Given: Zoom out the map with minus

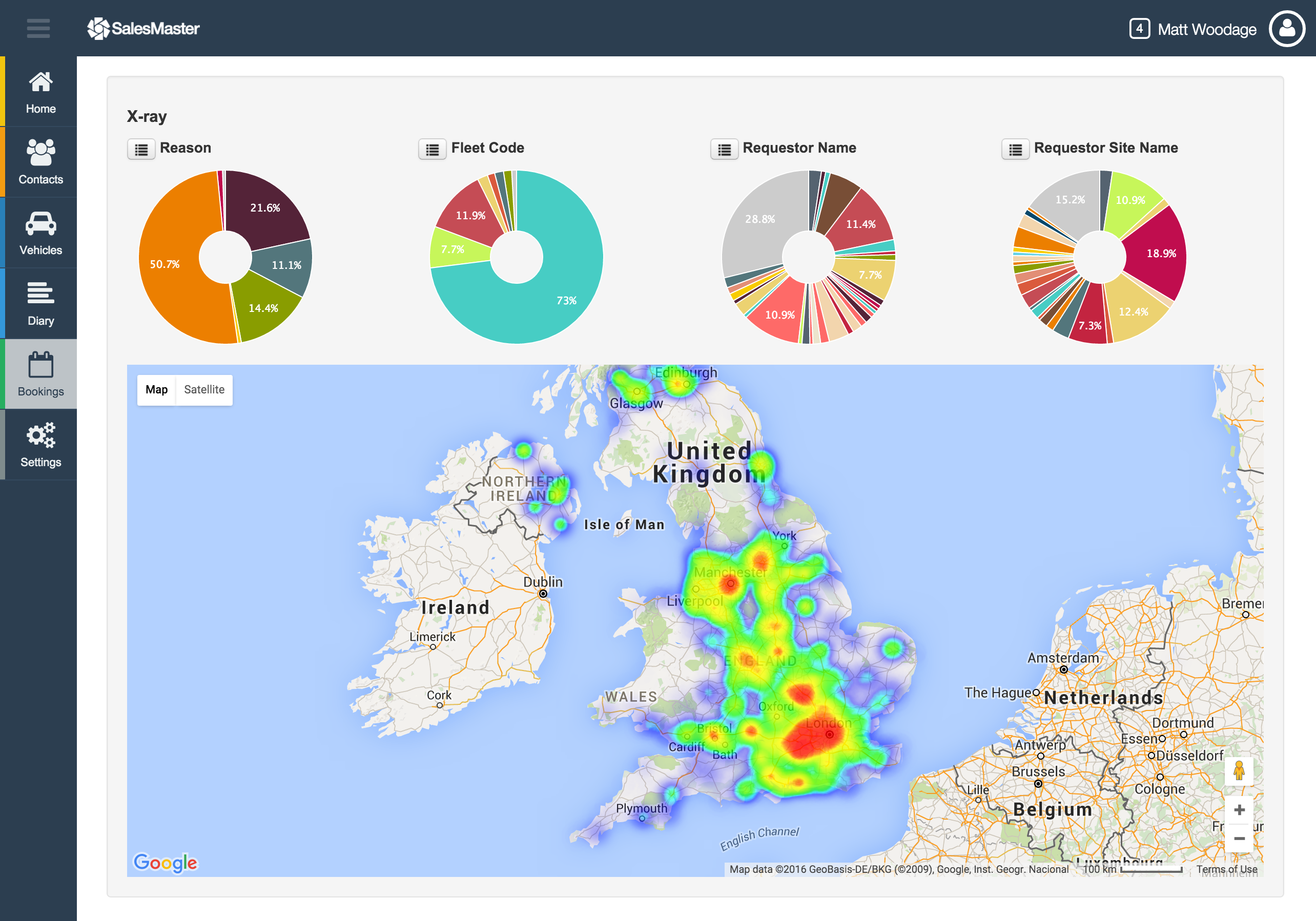Looking at the screenshot, I should pos(1239,839).
